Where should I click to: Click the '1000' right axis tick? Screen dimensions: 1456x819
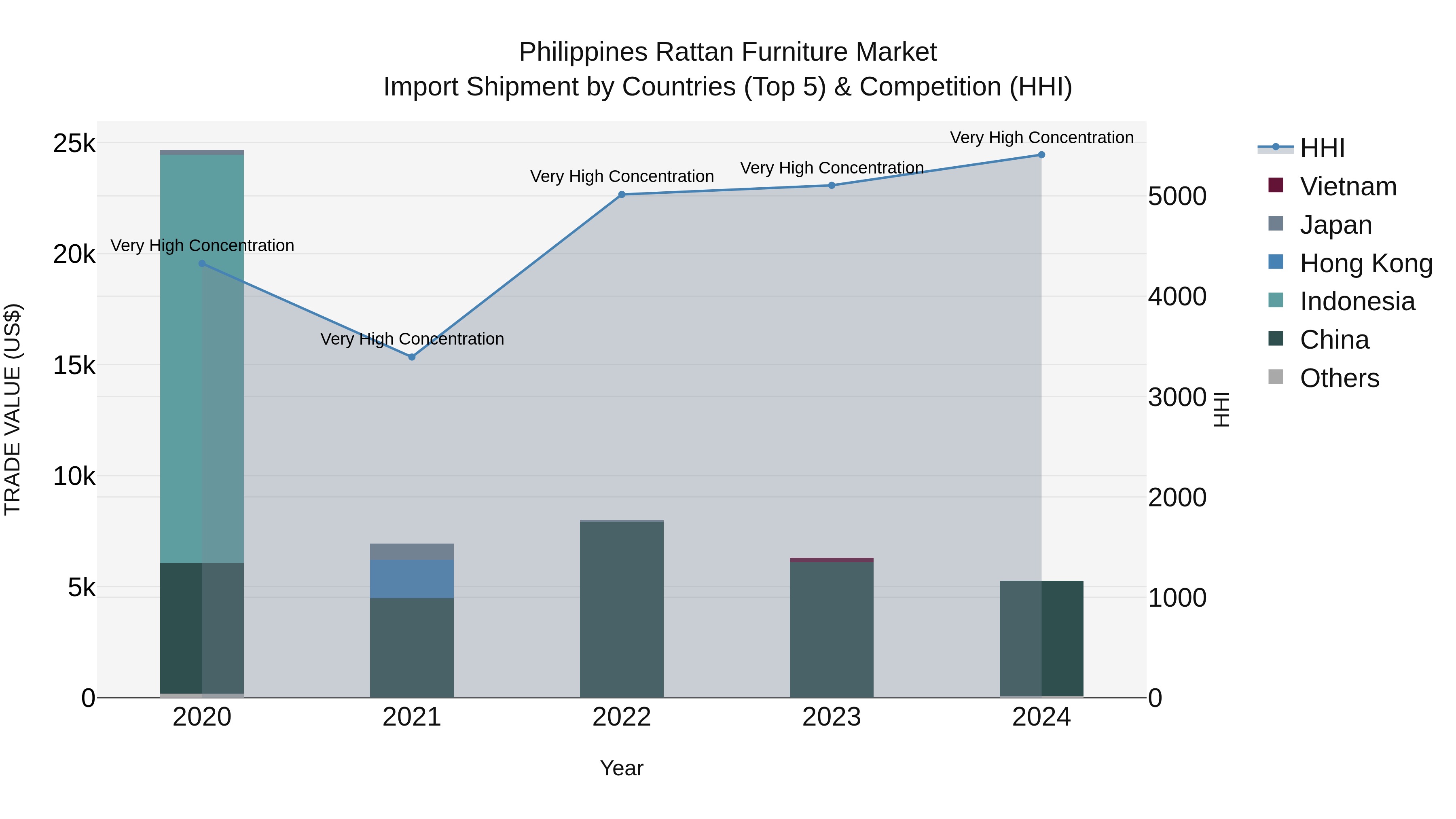point(1177,597)
